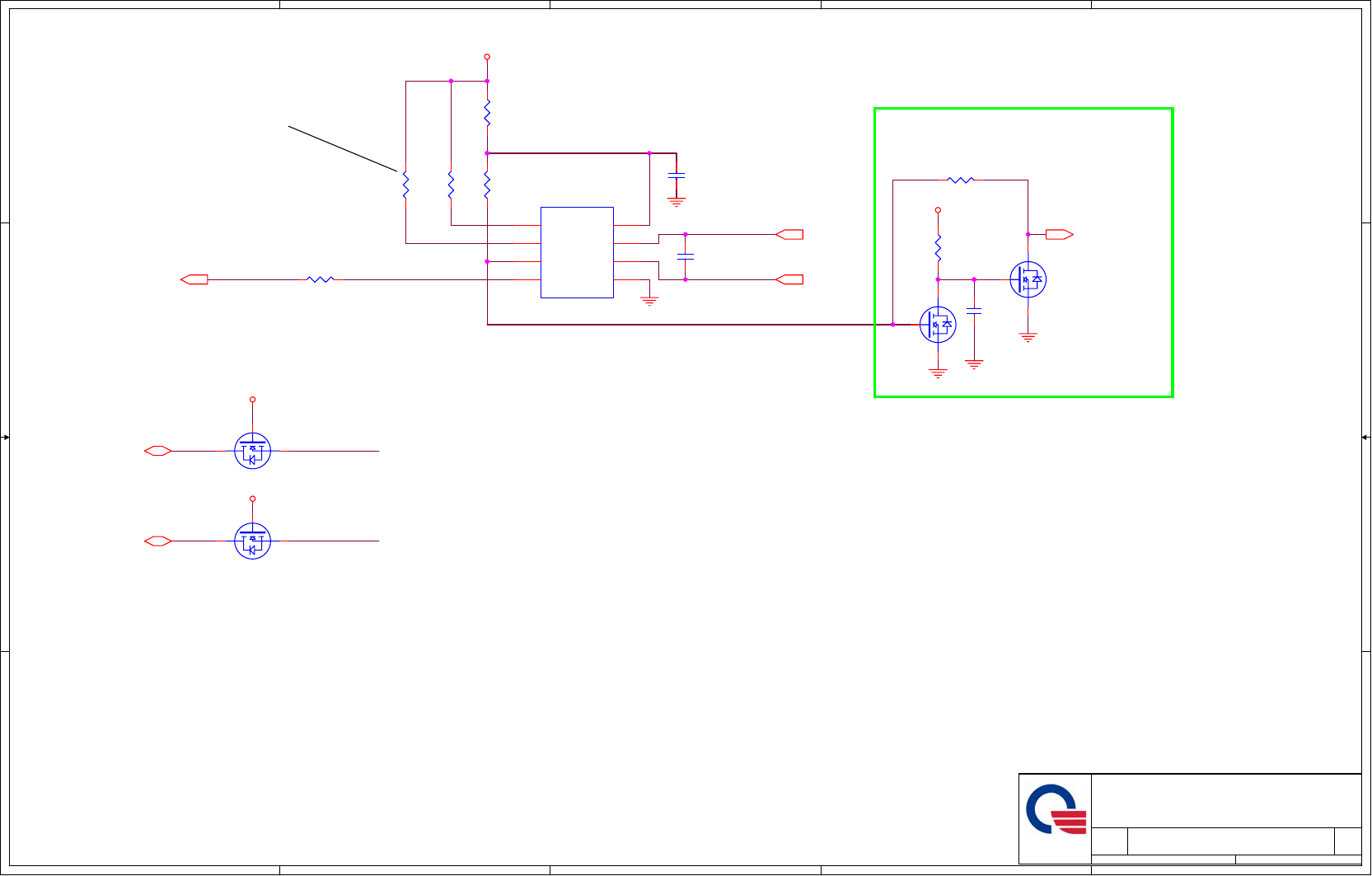This screenshot has width=1372, height=876.
Task: Select the lower-left MOSFET in the green box
Action: pos(938,325)
